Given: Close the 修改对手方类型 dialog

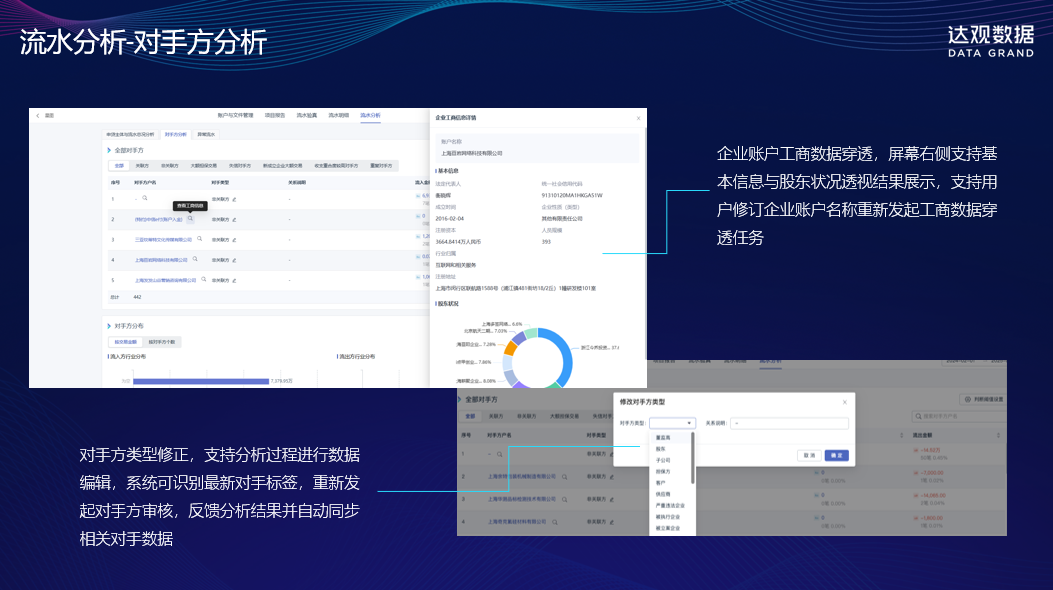Looking at the screenshot, I should click(845, 401).
